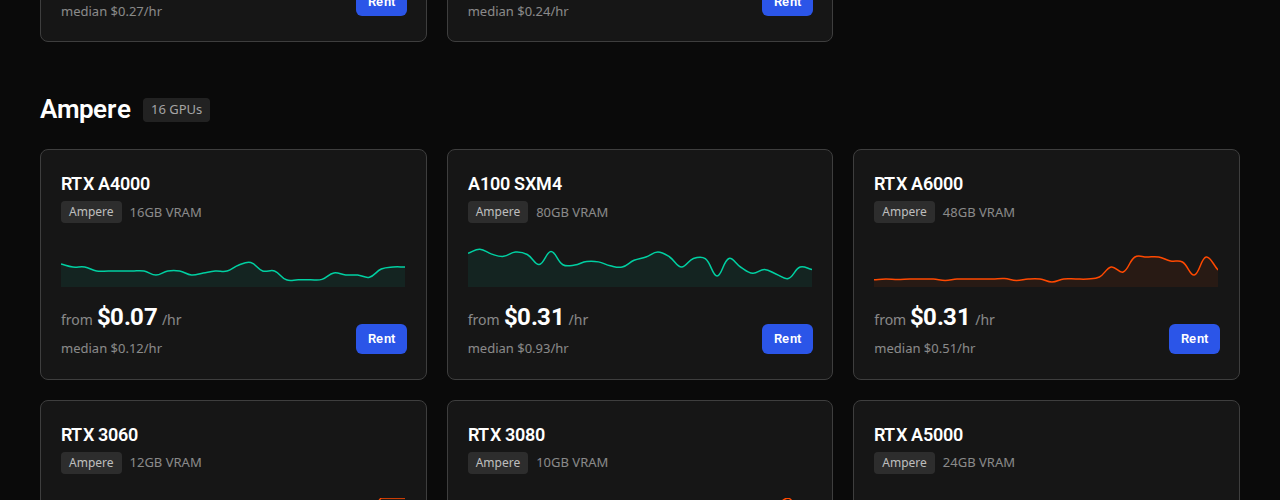Rent the RTX A4000 GPU
Image resolution: width=1280 pixels, height=500 pixels.
(x=381, y=339)
